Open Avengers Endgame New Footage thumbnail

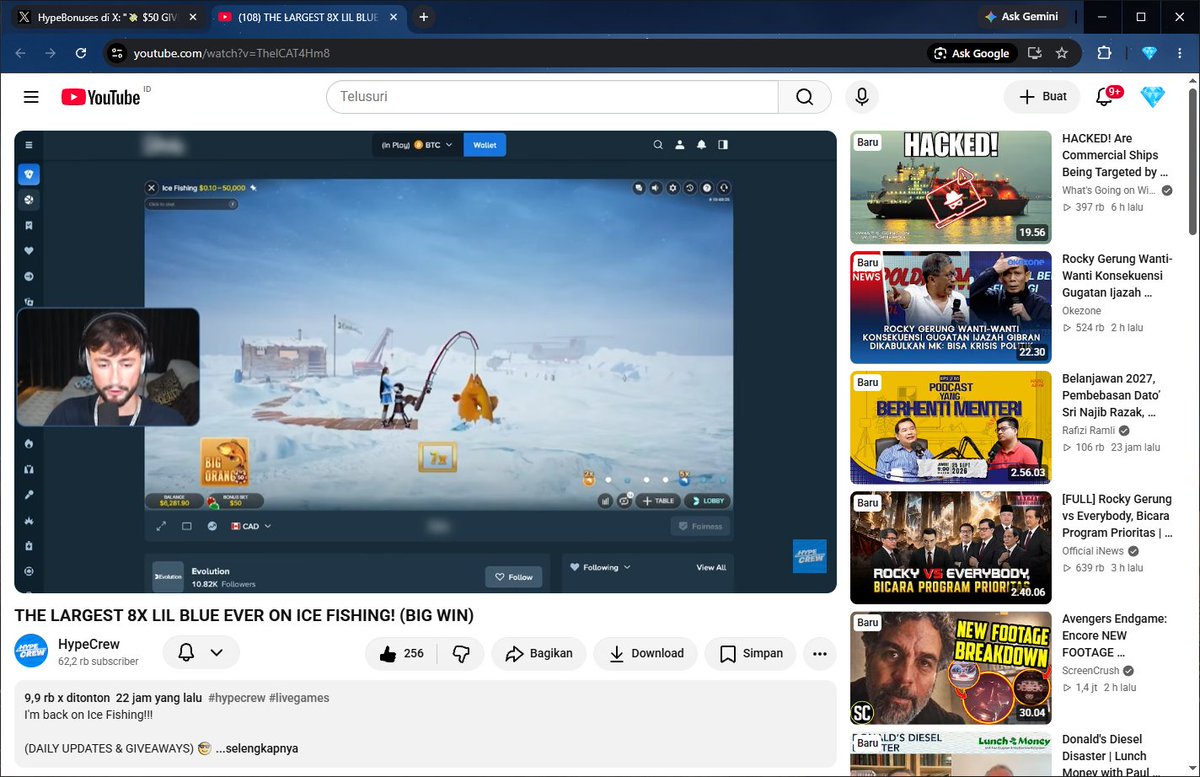[x=951, y=667]
